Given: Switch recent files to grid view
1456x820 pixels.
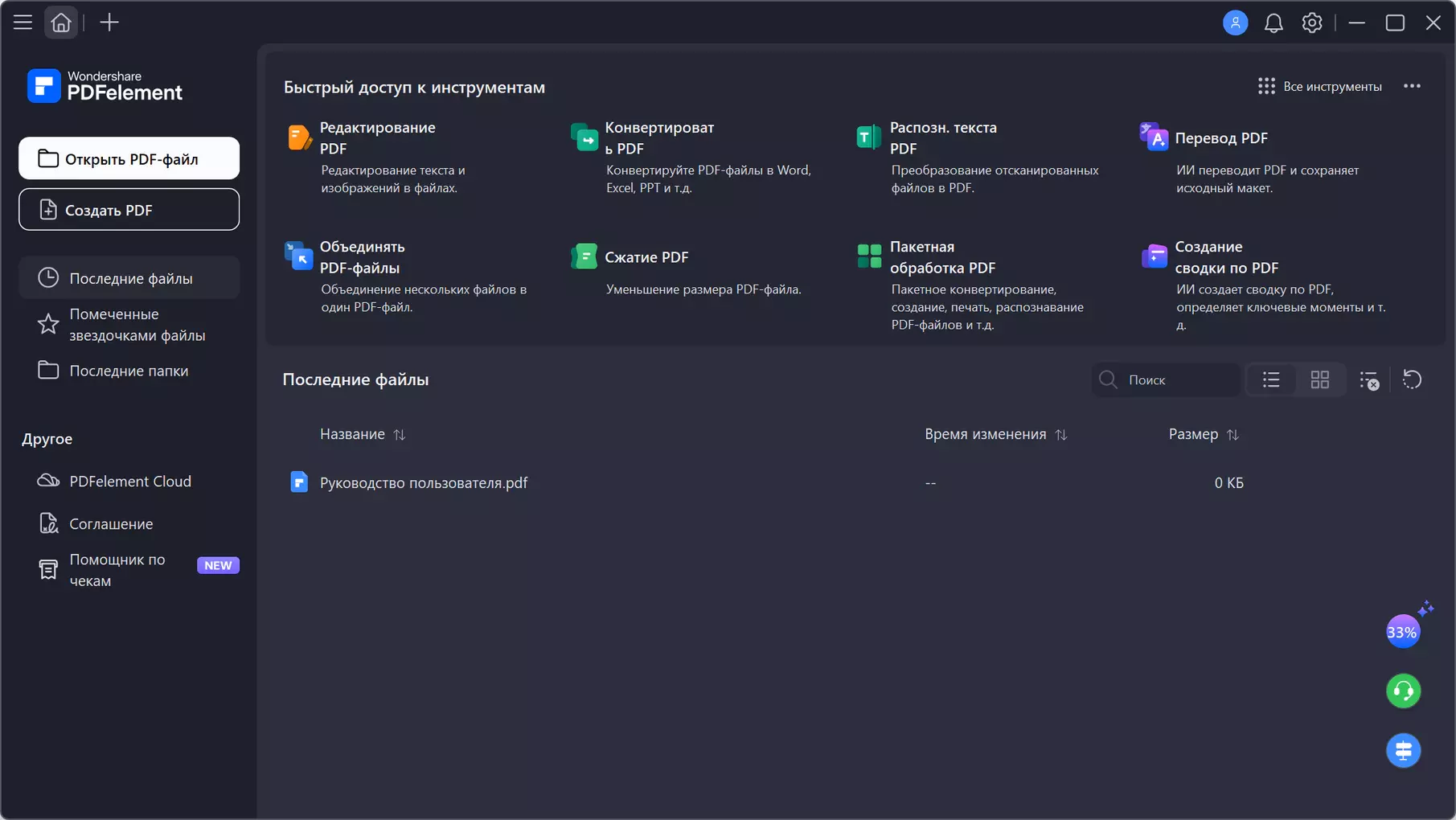Looking at the screenshot, I should click(1320, 379).
